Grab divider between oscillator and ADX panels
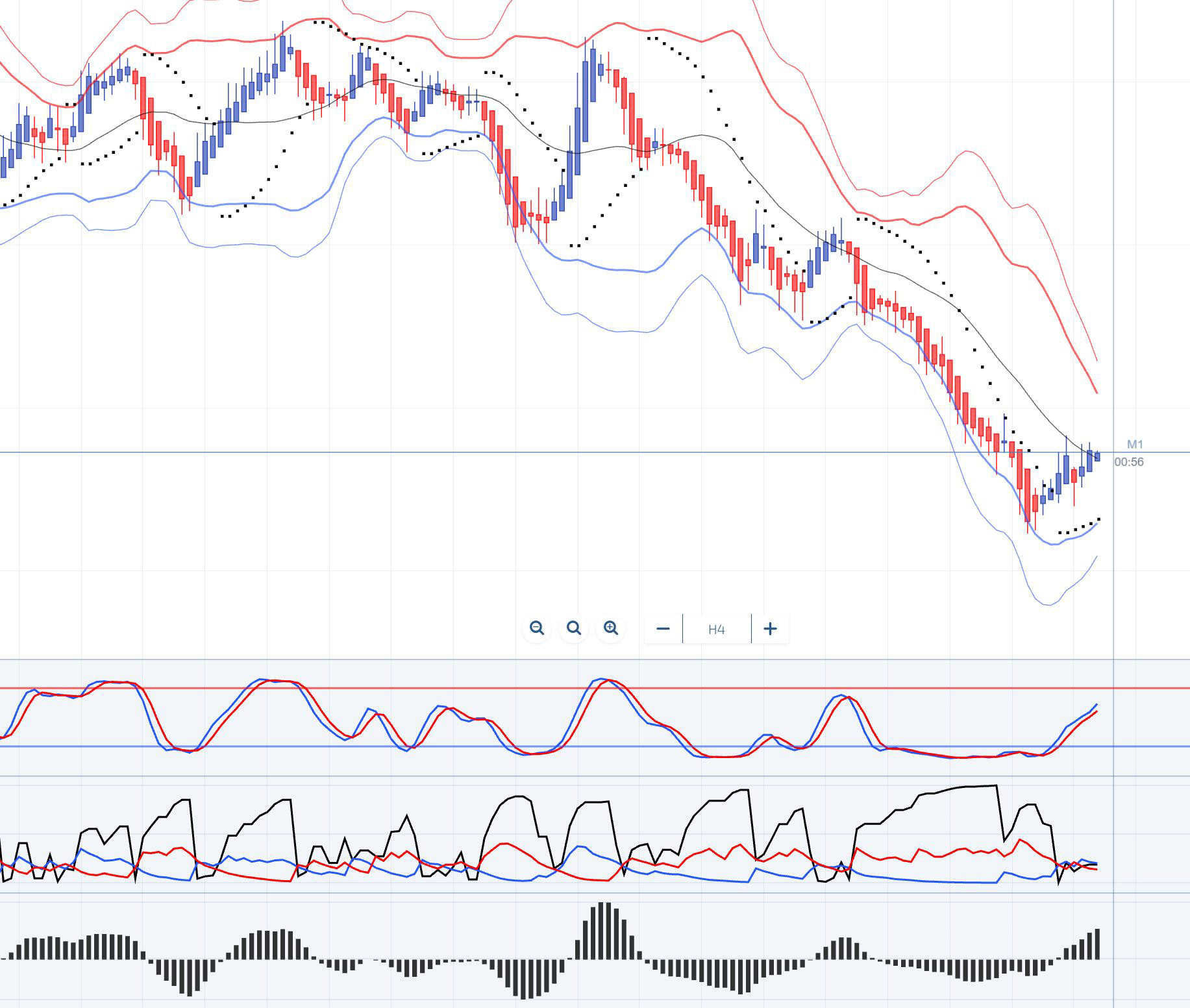1190x1008 pixels. point(584,776)
